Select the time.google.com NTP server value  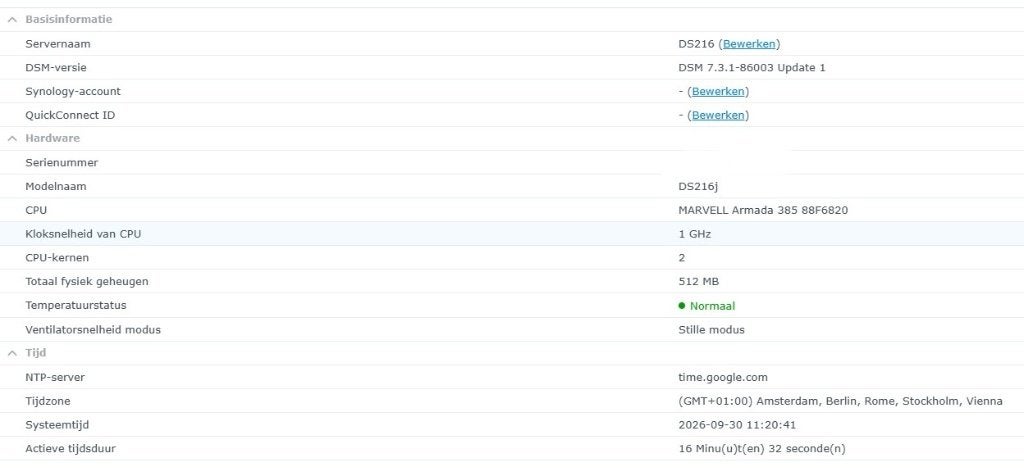pos(723,377)
